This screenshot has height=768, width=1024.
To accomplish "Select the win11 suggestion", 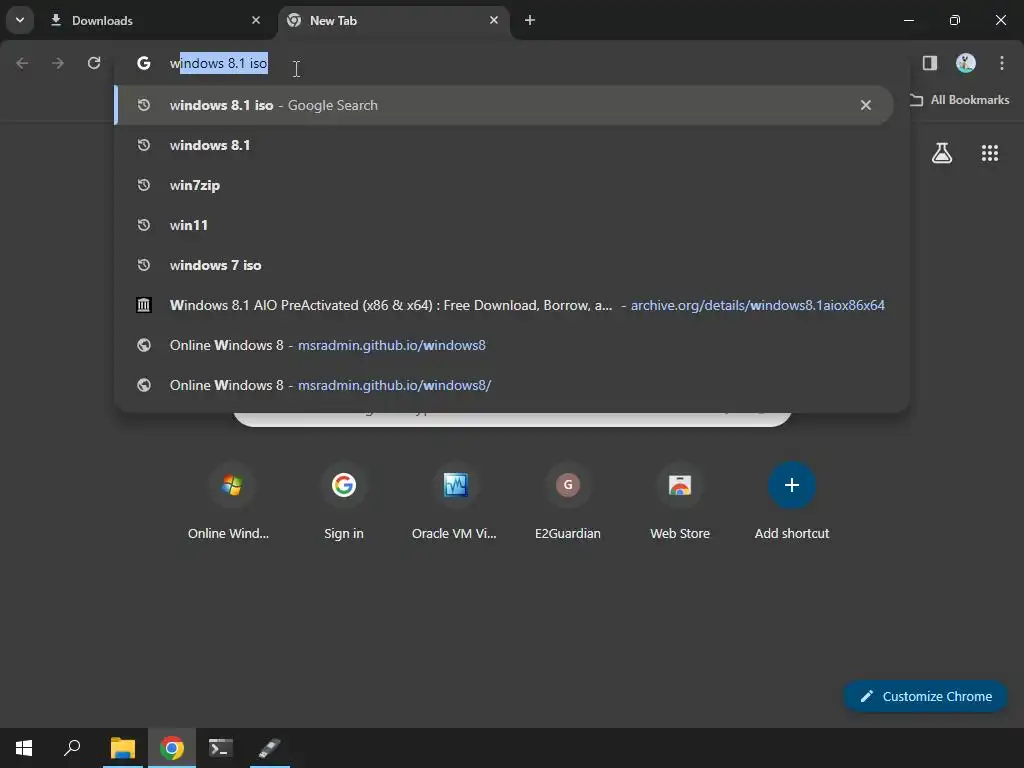I will click(x=504, y=225).
